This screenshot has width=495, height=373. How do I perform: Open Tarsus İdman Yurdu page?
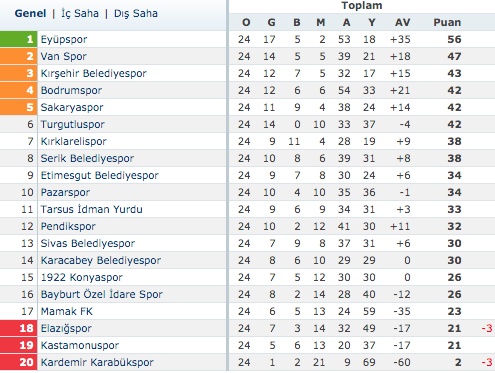coord(92,209)
